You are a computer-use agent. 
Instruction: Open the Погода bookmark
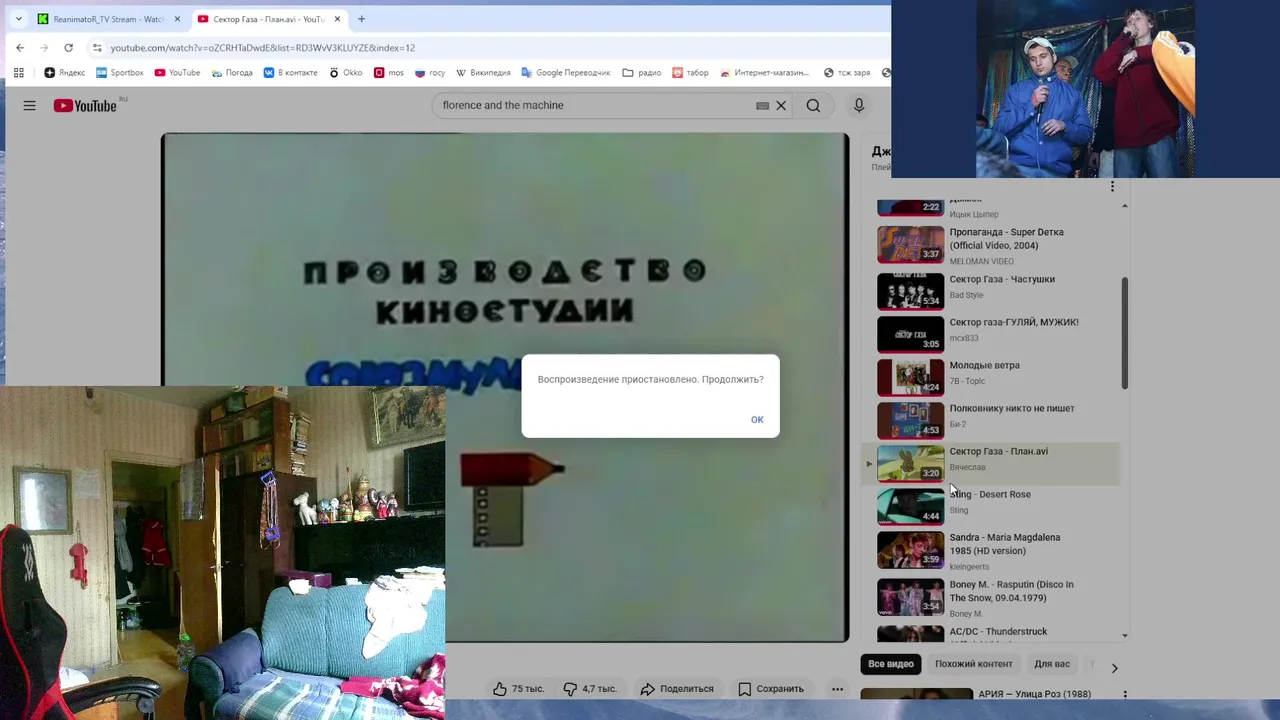click(231, 72)
